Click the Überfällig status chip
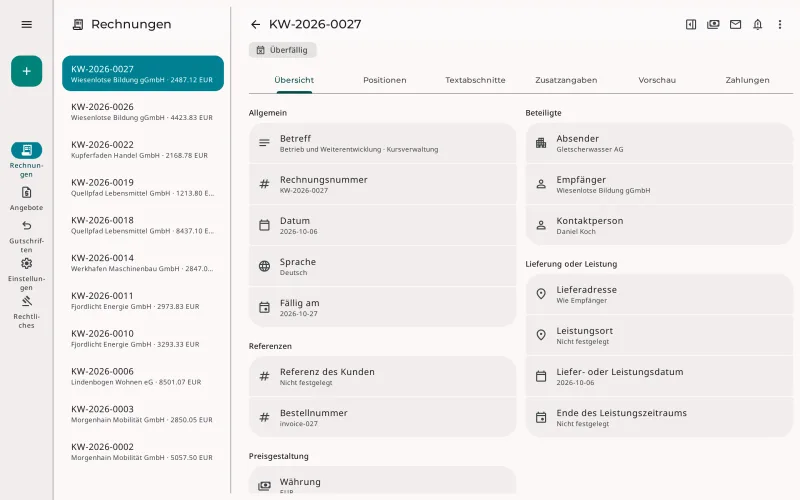 282,50
